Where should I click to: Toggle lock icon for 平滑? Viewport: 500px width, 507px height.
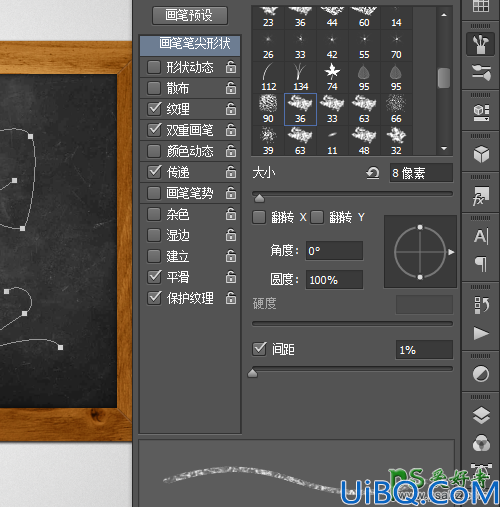pos(231,277)
